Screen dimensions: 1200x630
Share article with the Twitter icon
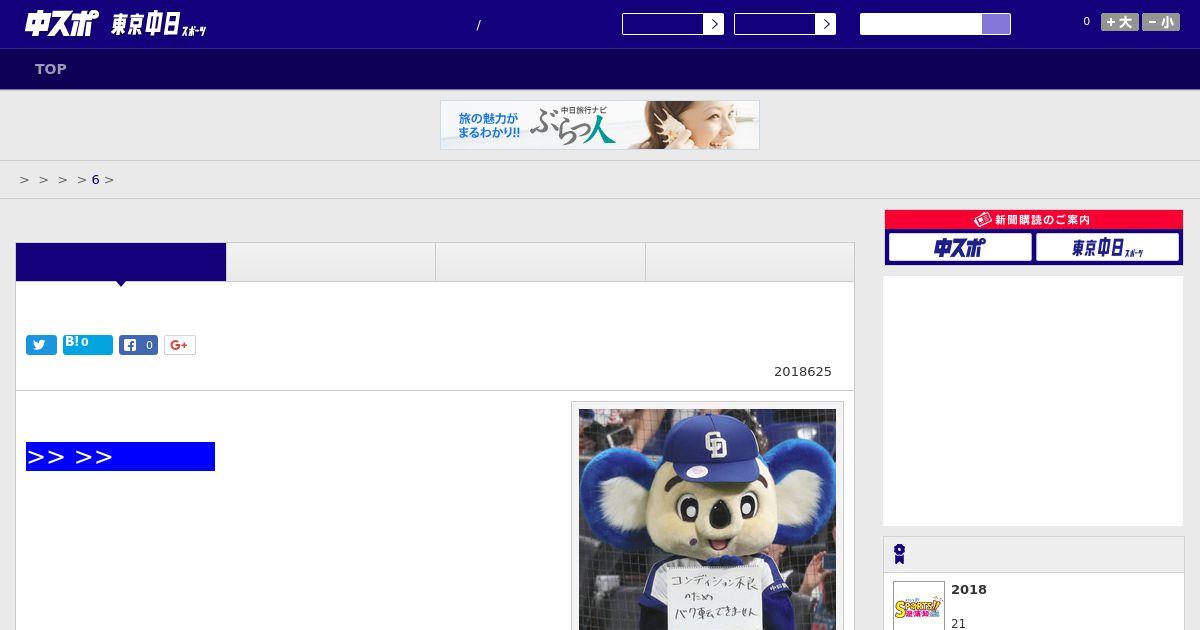click(x=41, y=345)
